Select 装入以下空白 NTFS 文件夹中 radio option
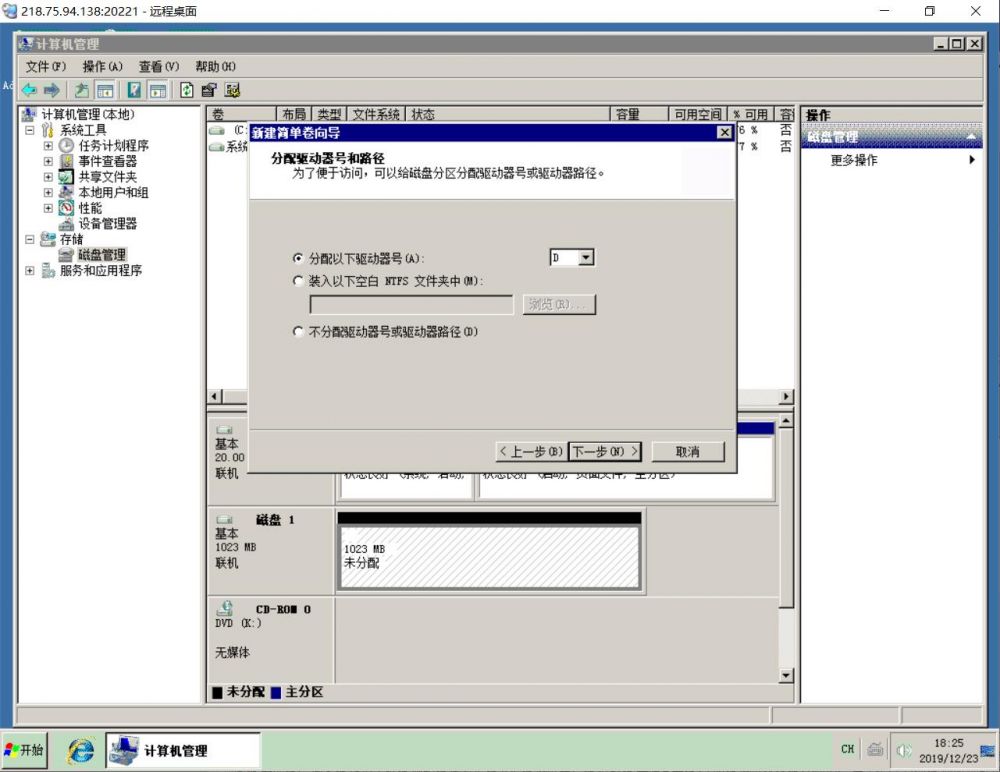Screen dimensions: 1000x772 [298, 282]
